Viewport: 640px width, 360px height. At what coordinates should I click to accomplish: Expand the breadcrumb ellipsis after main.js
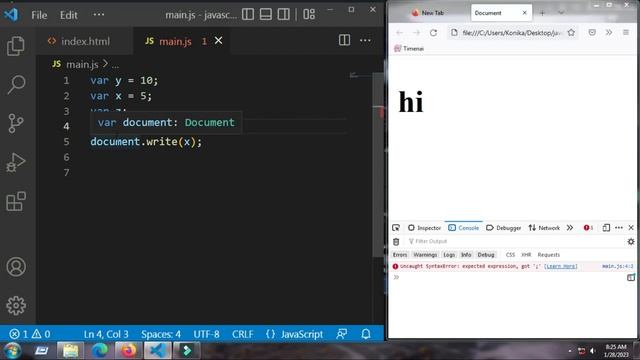click(x=116, y=64)
